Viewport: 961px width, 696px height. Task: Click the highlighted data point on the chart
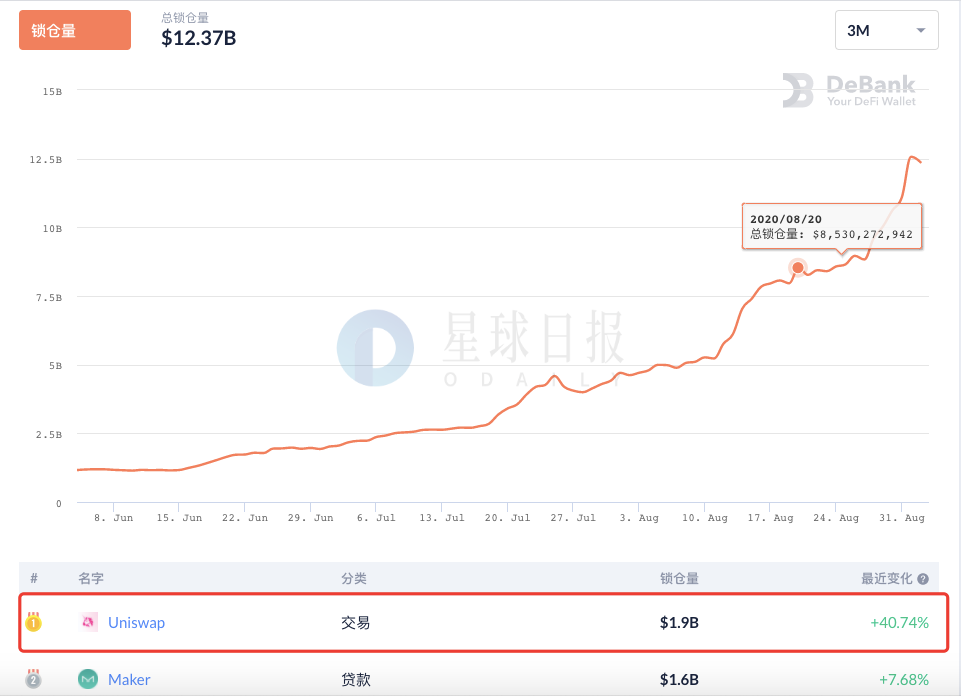pos(797,268)
